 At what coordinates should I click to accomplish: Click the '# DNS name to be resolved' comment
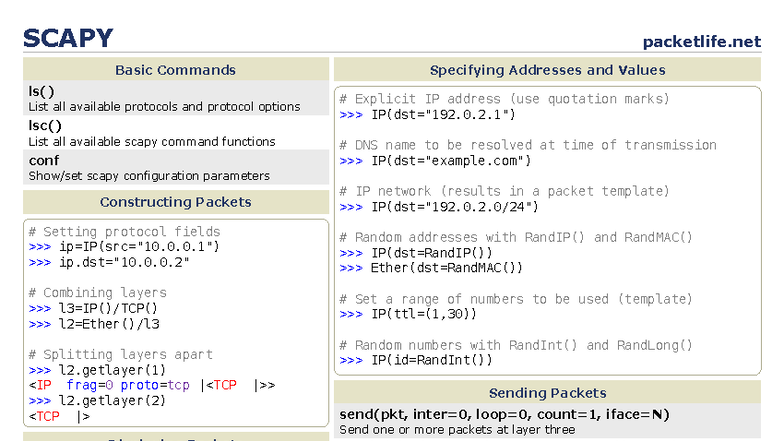pos(528,145)
